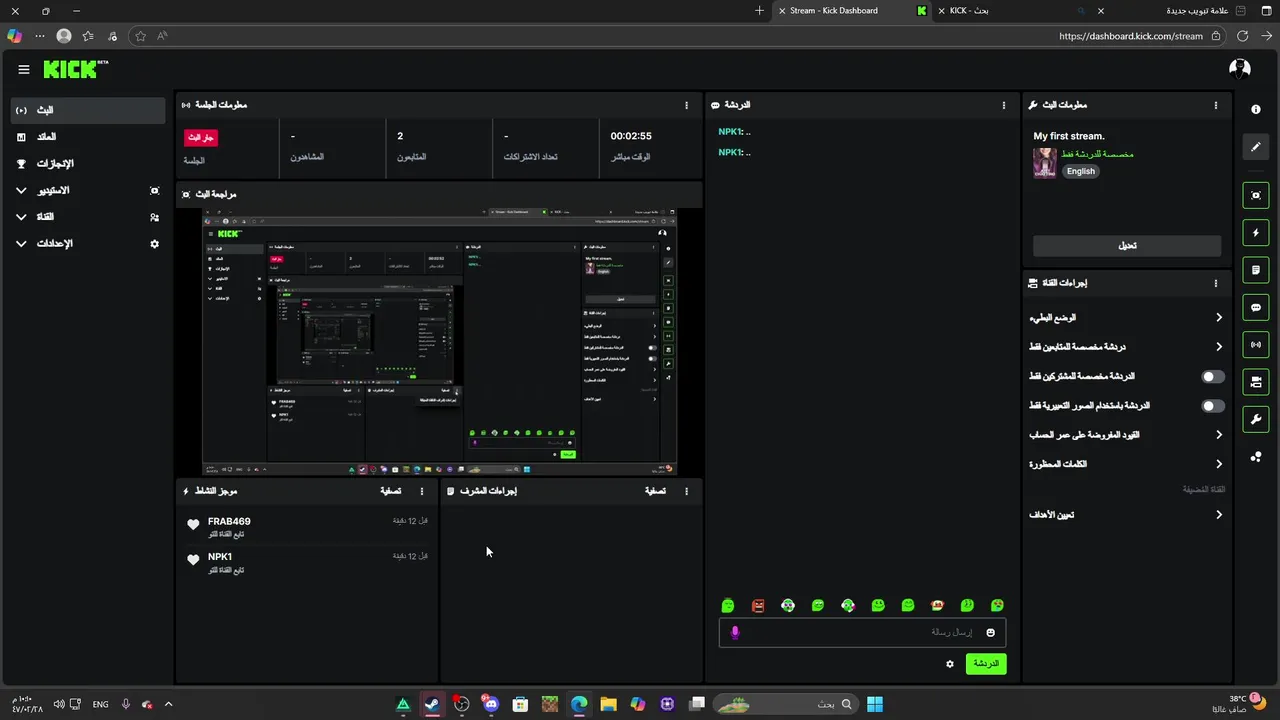Click the heart icon beside NPK1 activity
Image resolution: width=1280 pixels, height=720 pixels.
[193, 560]
